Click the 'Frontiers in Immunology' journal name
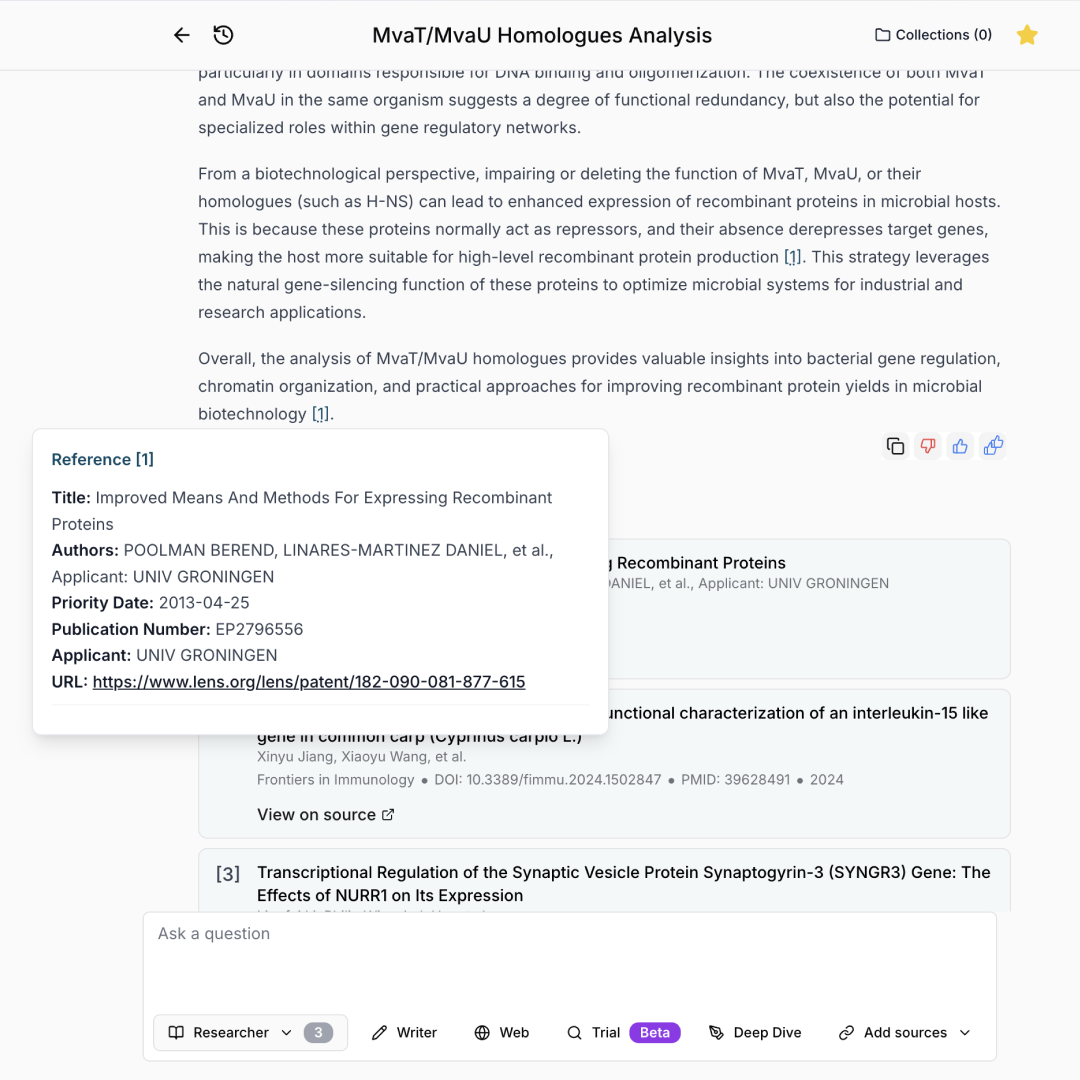Screen dimensions: 1080x1080 click(335, 780)
